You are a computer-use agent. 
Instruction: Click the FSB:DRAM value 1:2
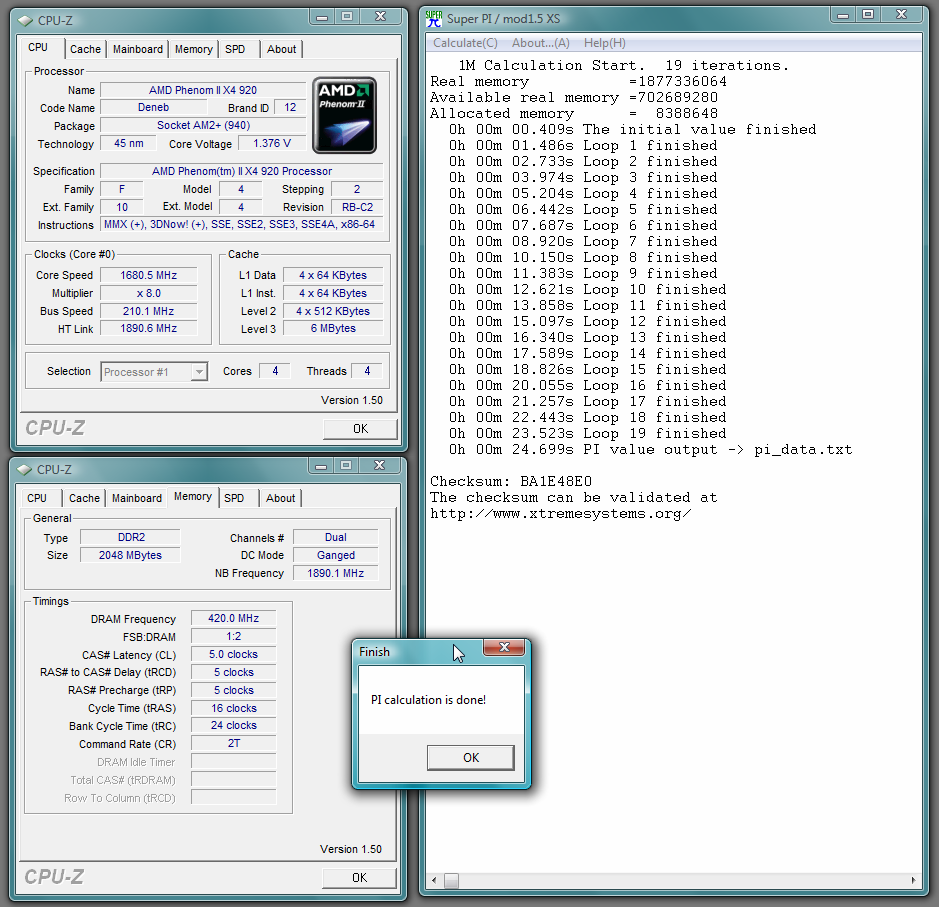pos(234,636)
